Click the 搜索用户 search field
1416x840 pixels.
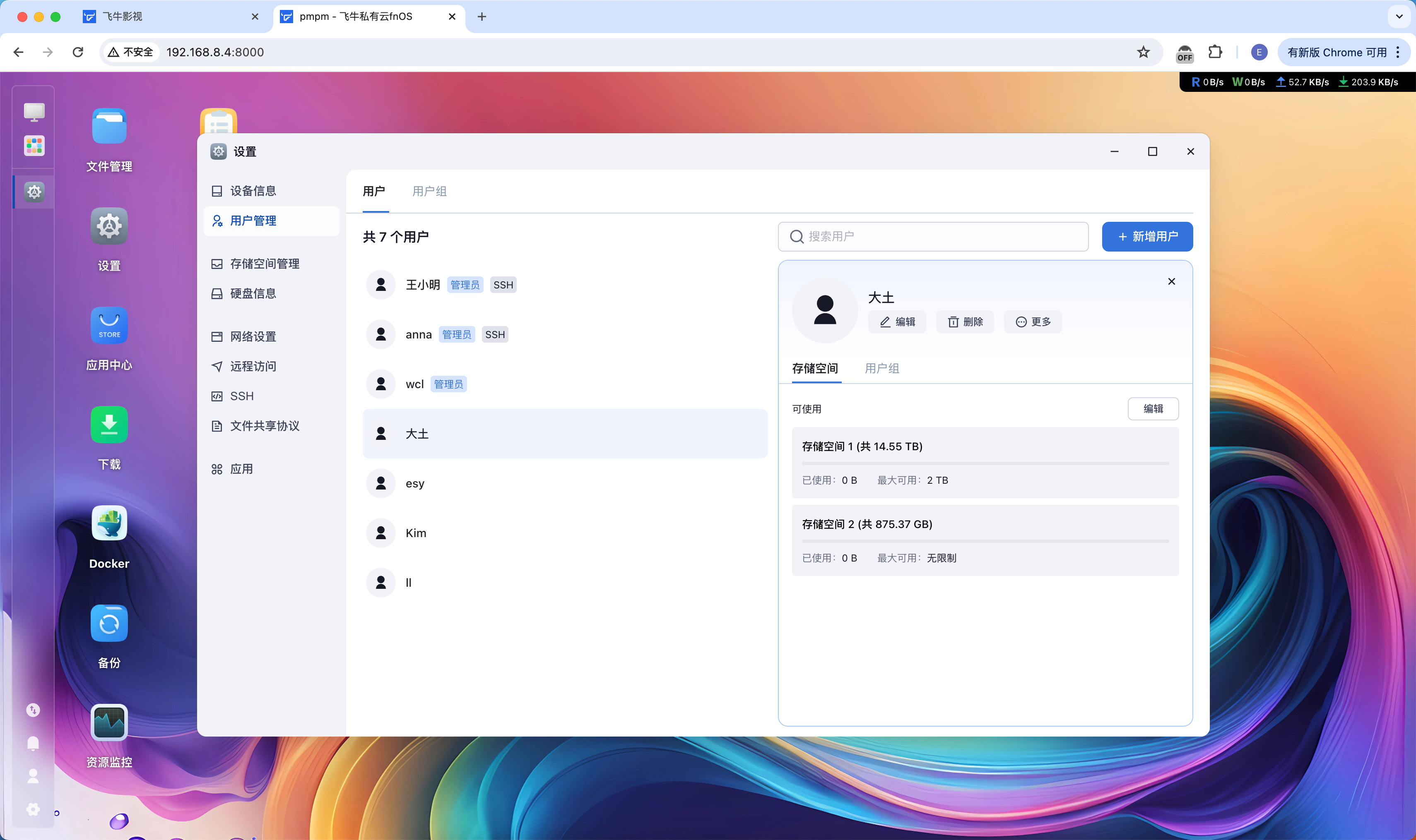click(x=940, y=237)
